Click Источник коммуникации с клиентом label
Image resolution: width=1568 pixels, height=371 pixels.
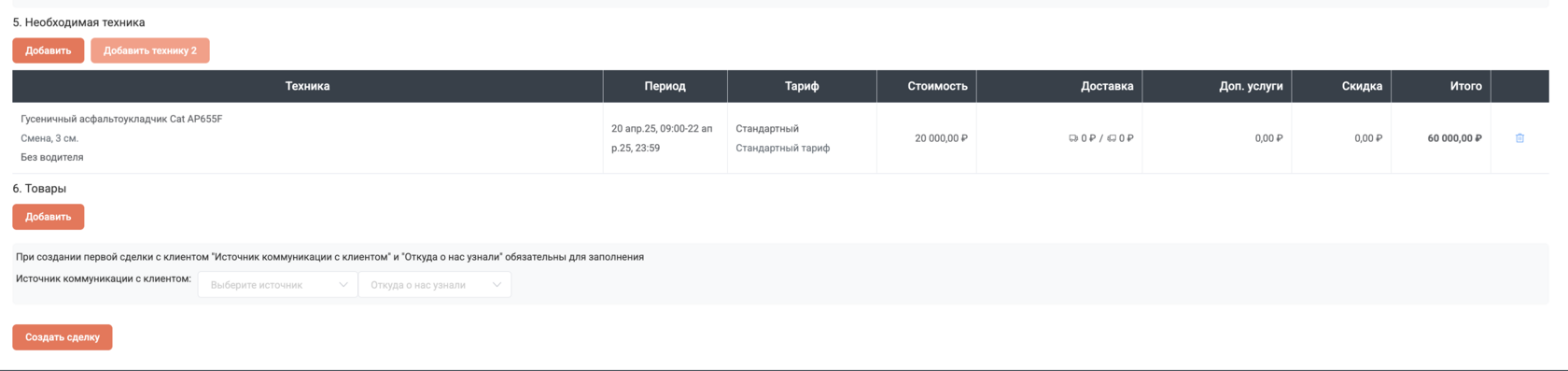click(104, 278)
